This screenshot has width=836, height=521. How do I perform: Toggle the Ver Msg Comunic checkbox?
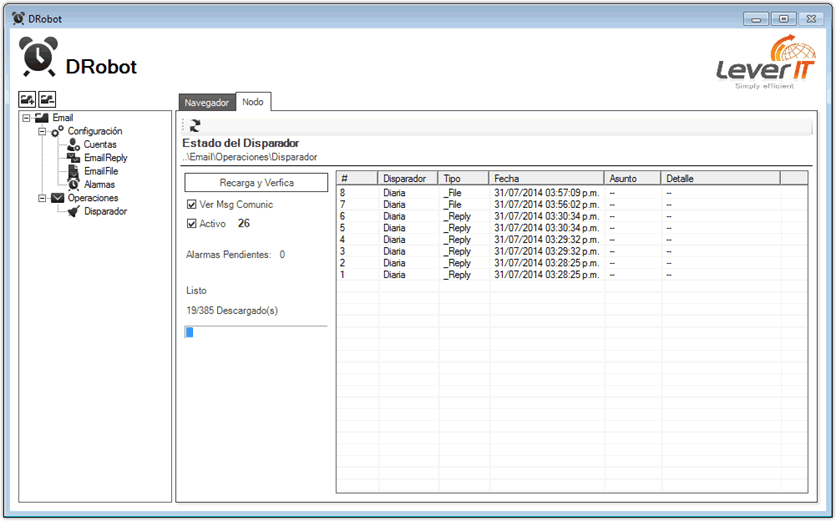point(191,205)
